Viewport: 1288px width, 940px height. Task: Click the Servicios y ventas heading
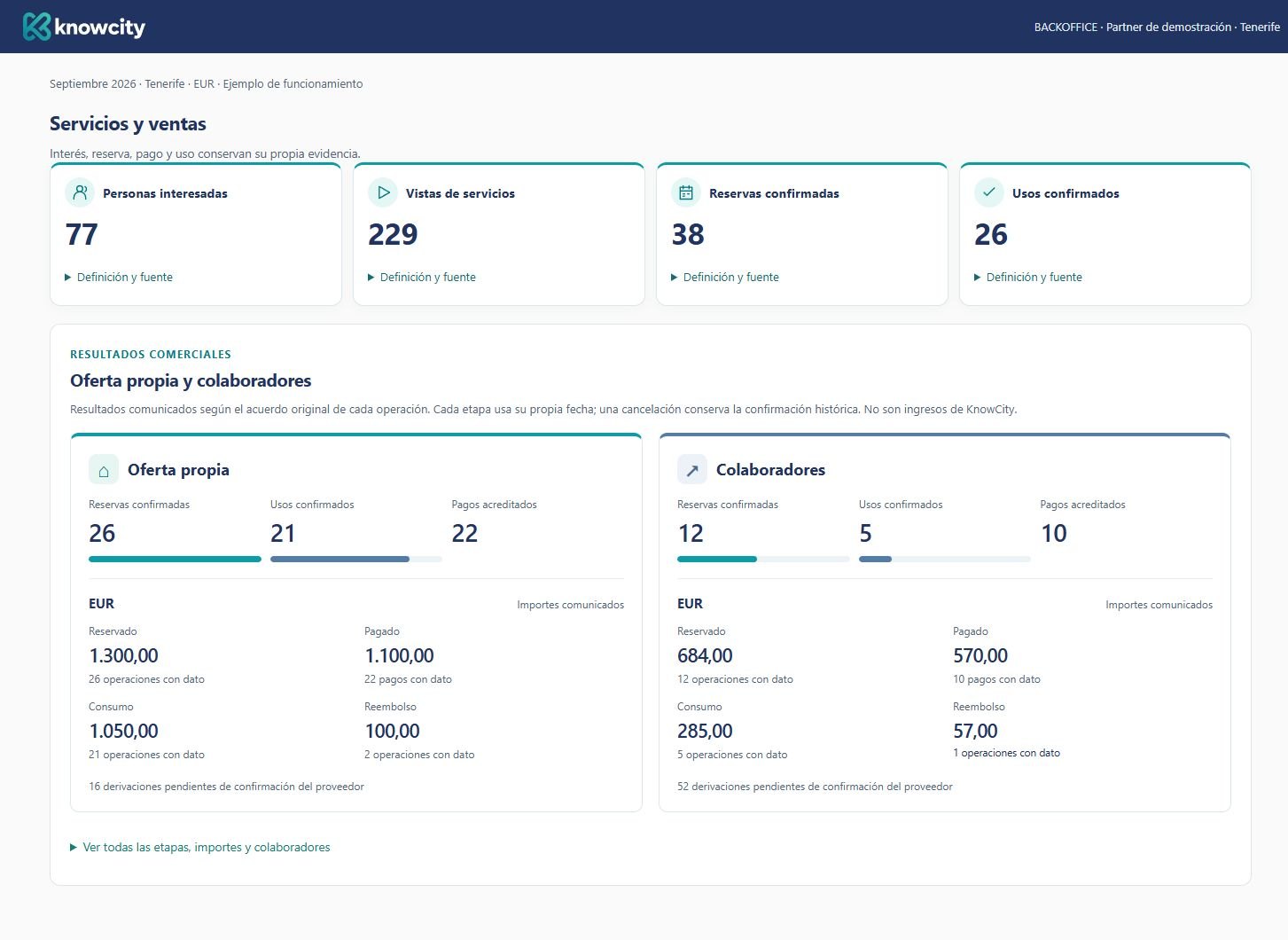coord(128,124)
